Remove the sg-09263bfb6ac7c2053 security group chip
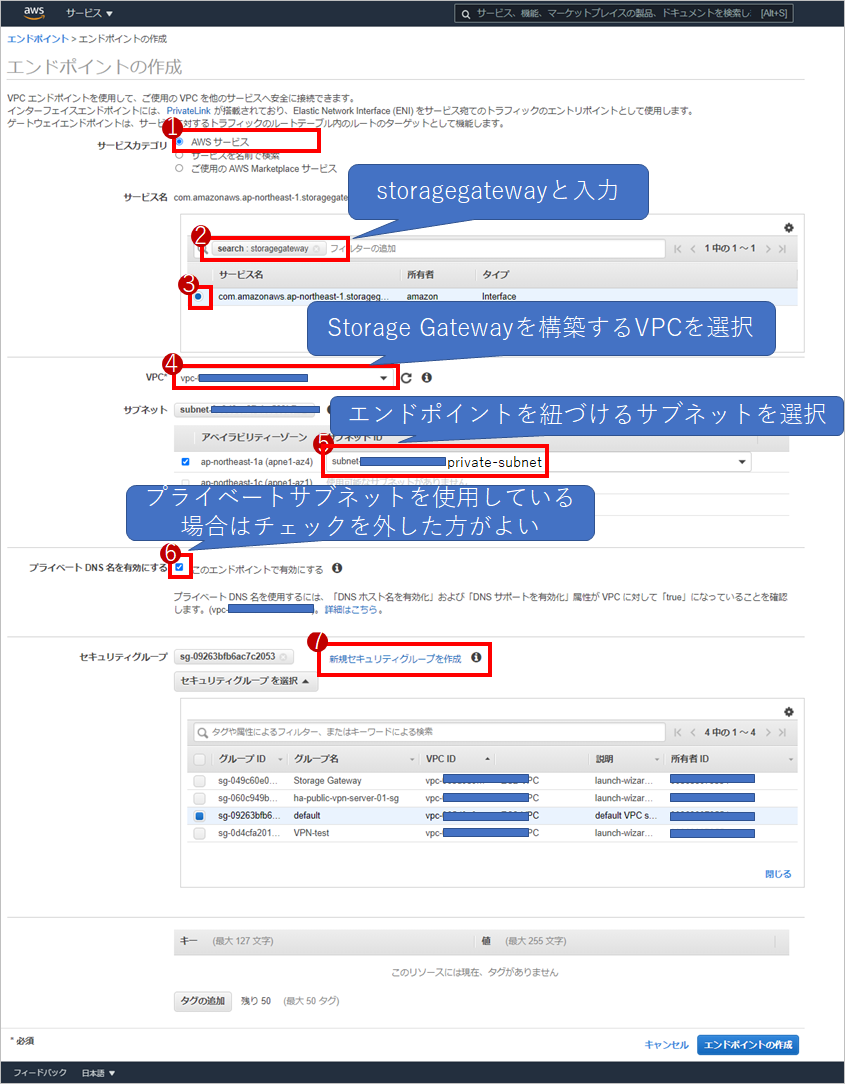This screenshot has width=845, height=1084. point(284,657)
